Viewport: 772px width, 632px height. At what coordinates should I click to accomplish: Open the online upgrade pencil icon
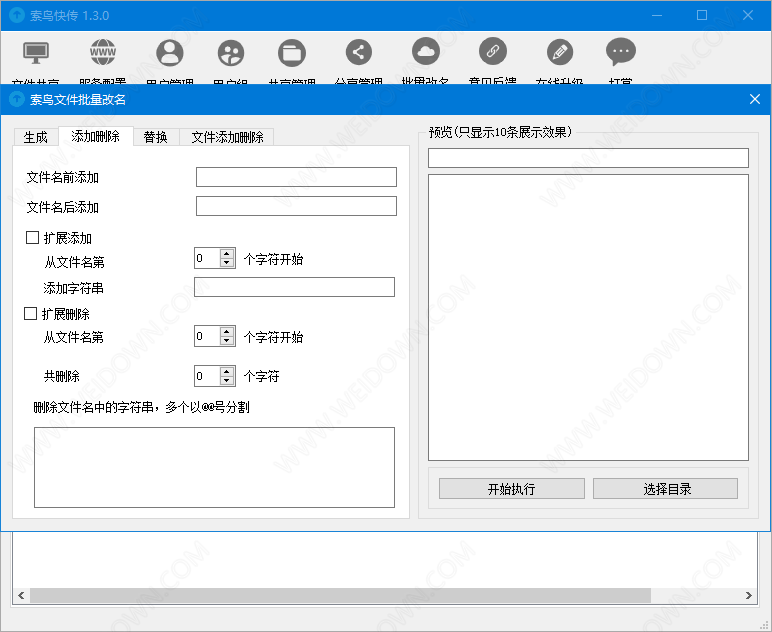[560, 52]
